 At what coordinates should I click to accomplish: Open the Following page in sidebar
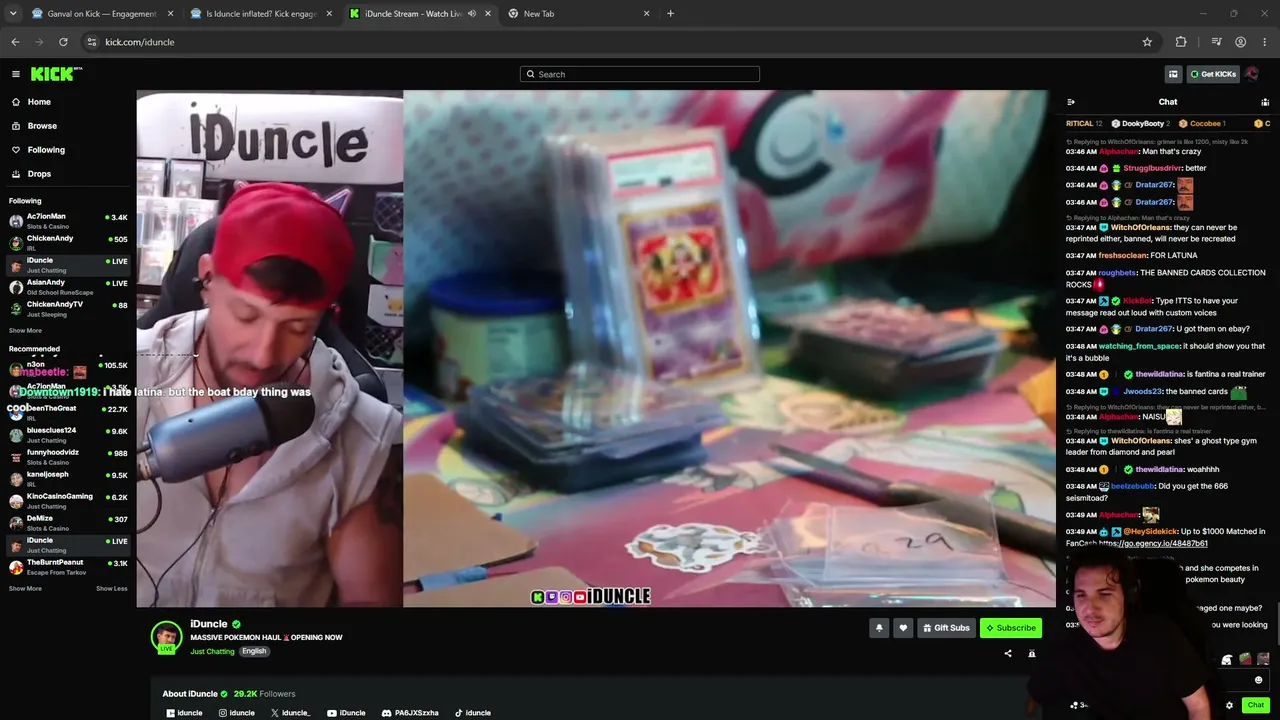pos(46,150)
